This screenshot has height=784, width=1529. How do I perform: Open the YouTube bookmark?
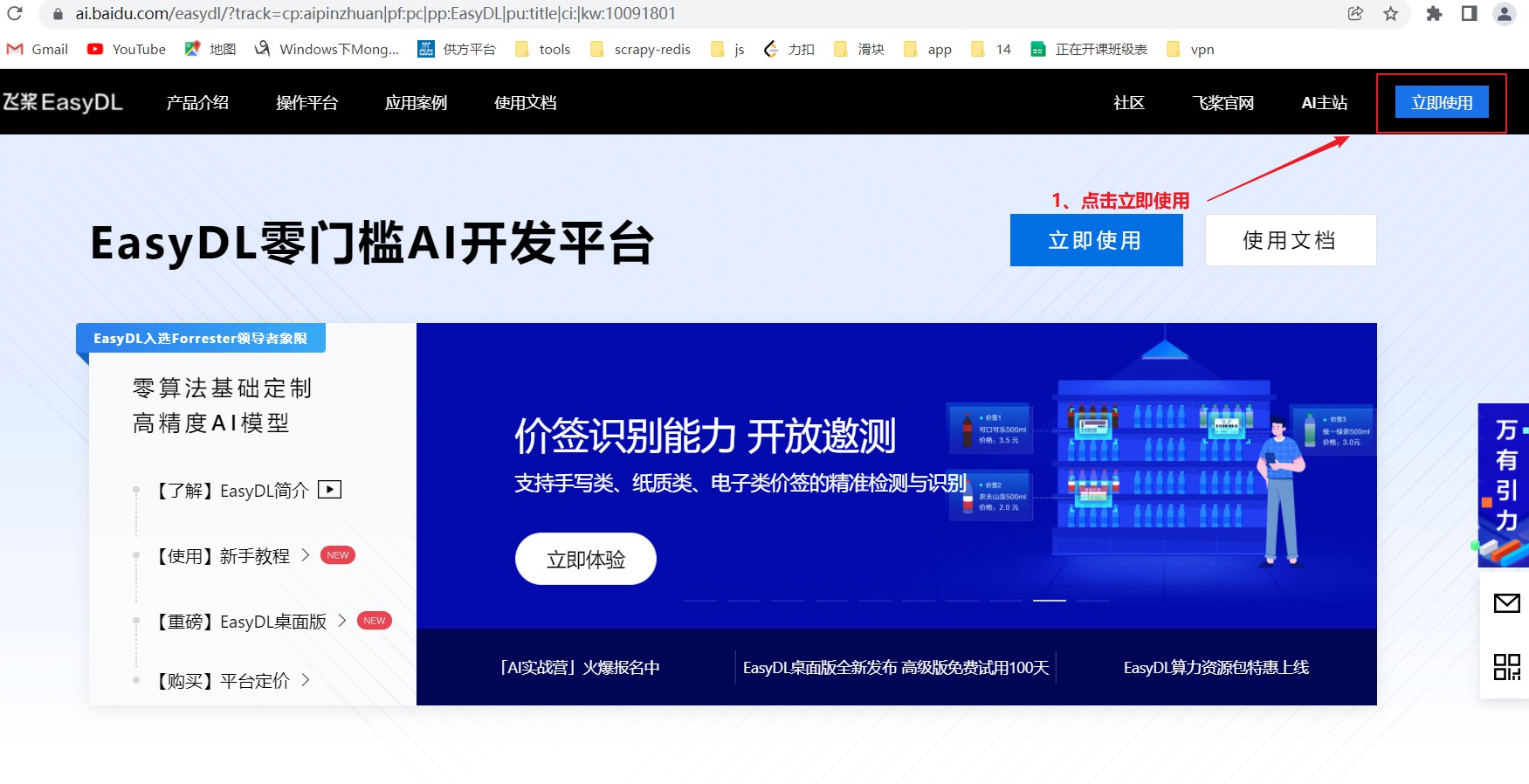point(127,49)
